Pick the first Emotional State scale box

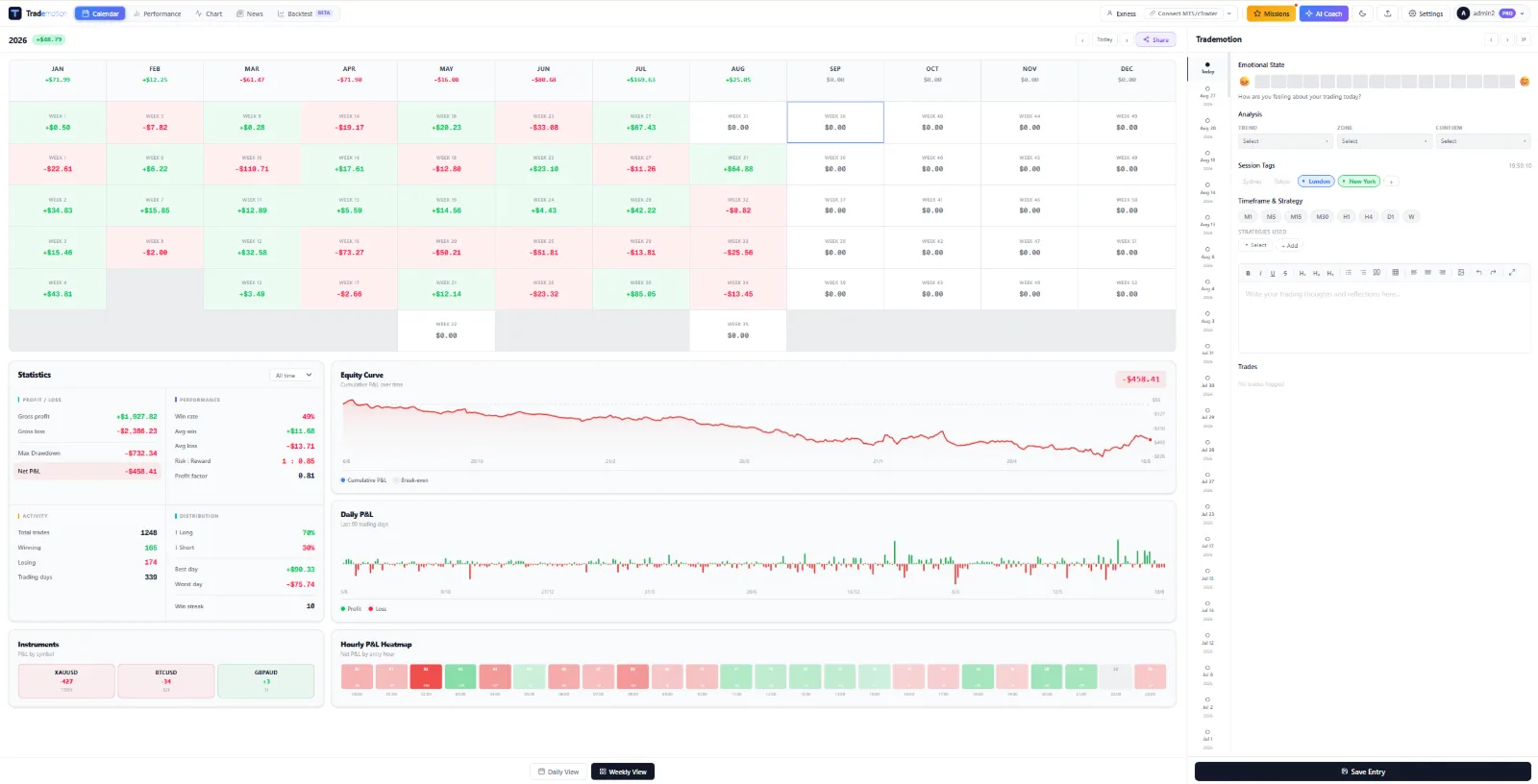coord(1262,82)
